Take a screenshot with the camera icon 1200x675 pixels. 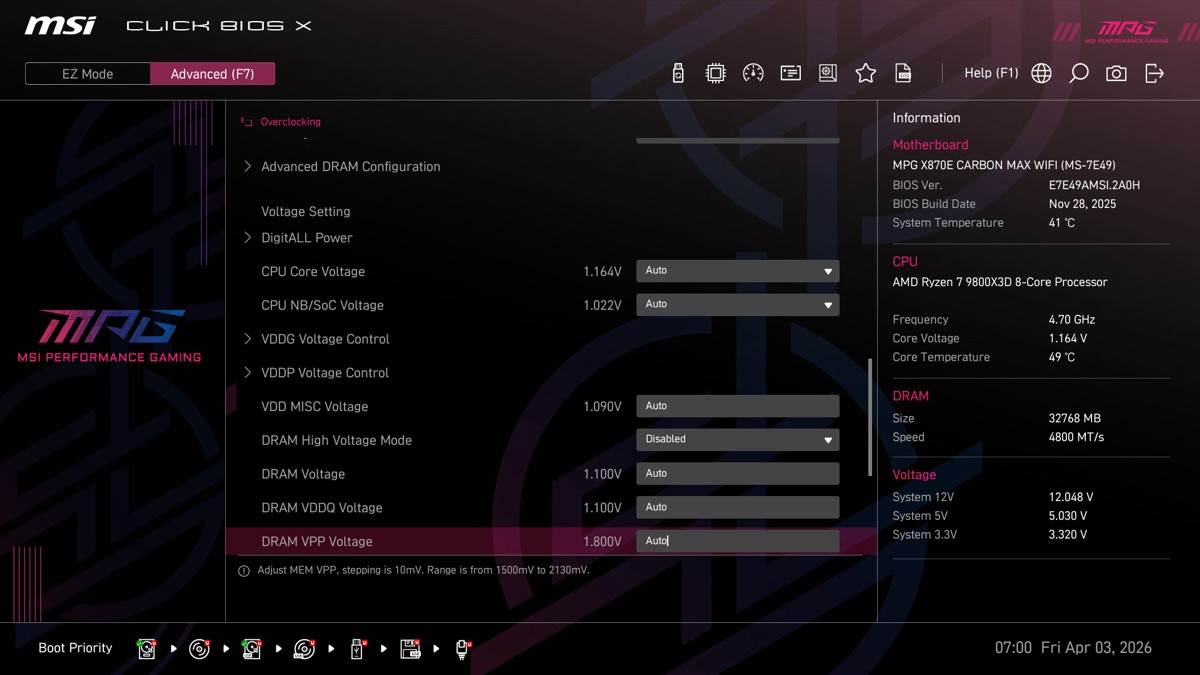click(x=1116, y=73)
